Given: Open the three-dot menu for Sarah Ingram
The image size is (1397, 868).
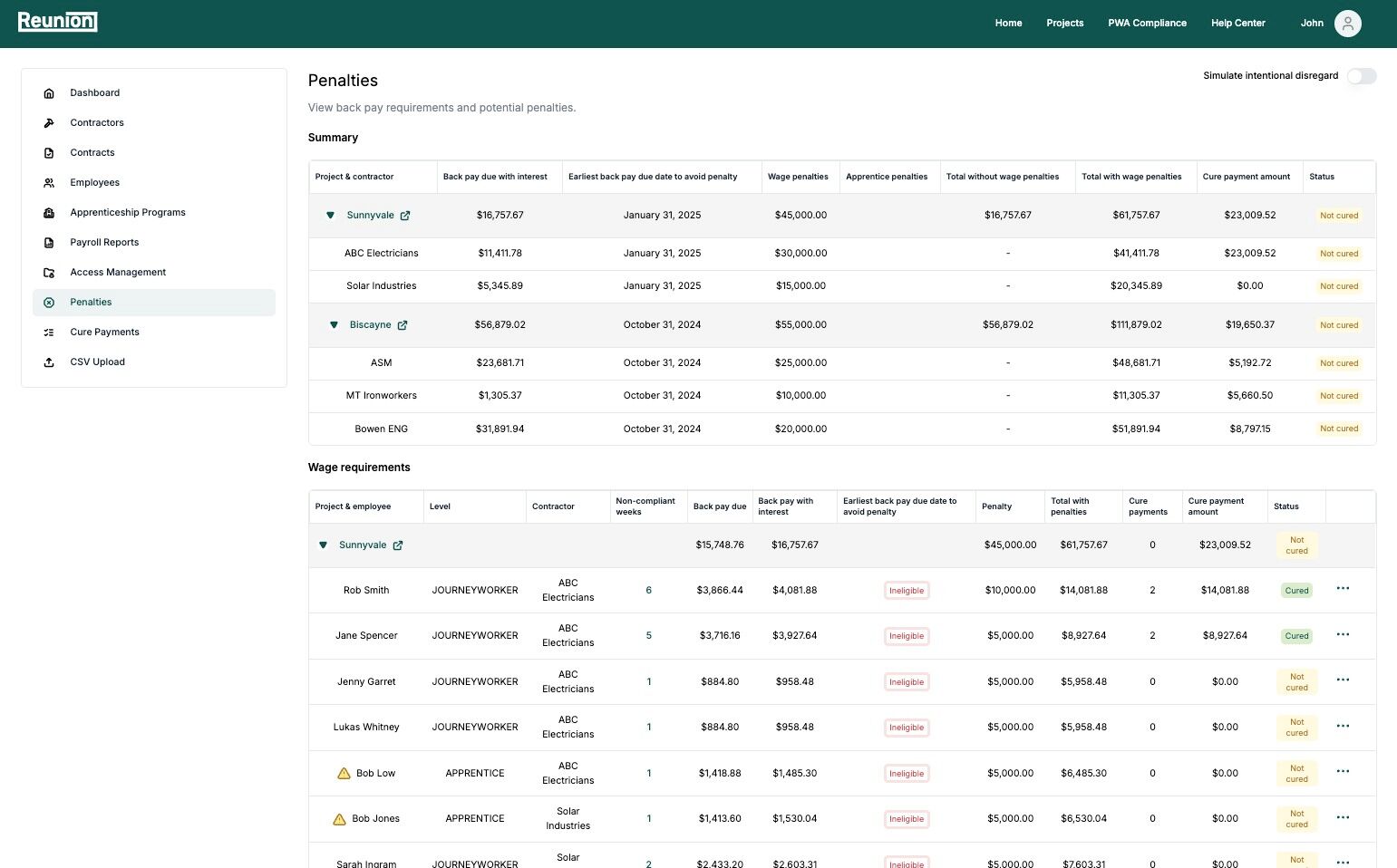Looking at the screenshot, I should (1343, 863).
